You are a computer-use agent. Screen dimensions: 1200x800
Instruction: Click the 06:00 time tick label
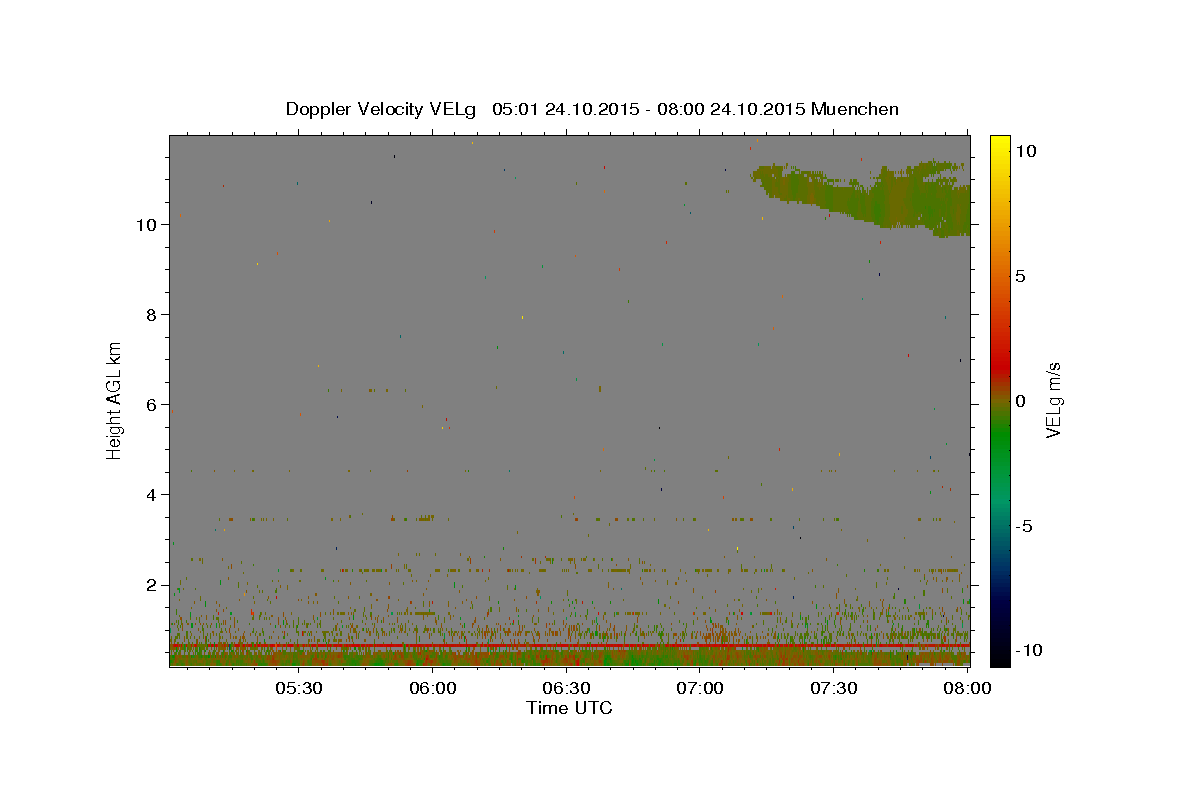point(432,688)
